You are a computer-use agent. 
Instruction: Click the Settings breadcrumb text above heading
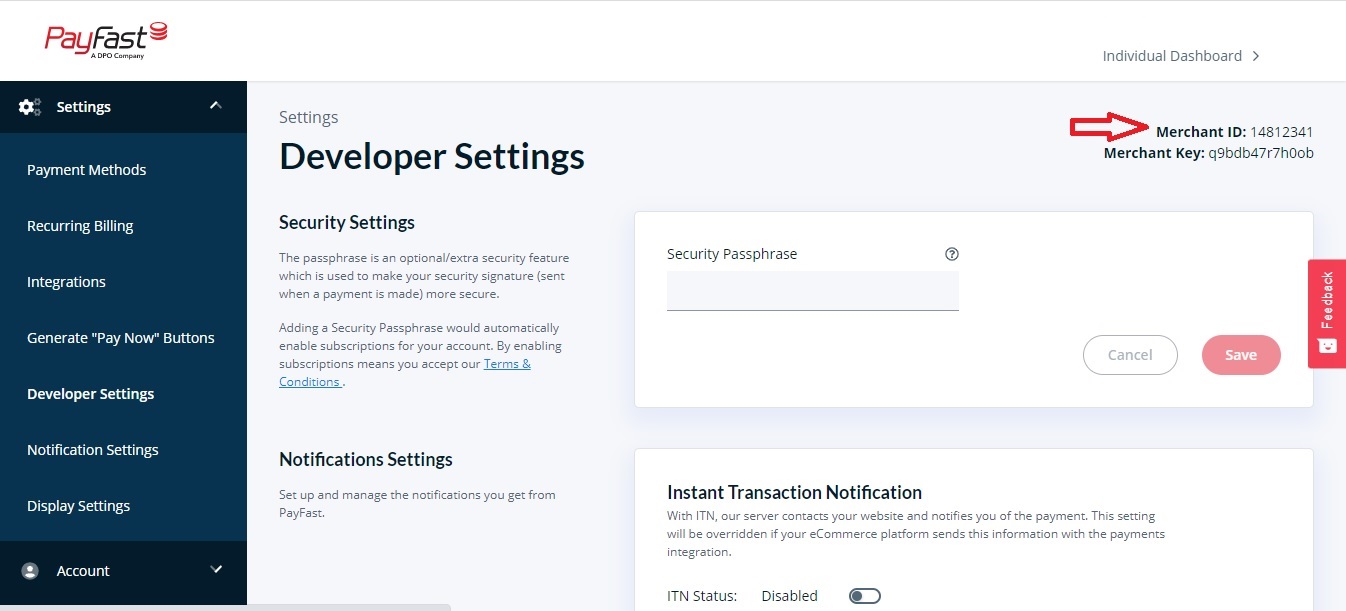(309, 117)
